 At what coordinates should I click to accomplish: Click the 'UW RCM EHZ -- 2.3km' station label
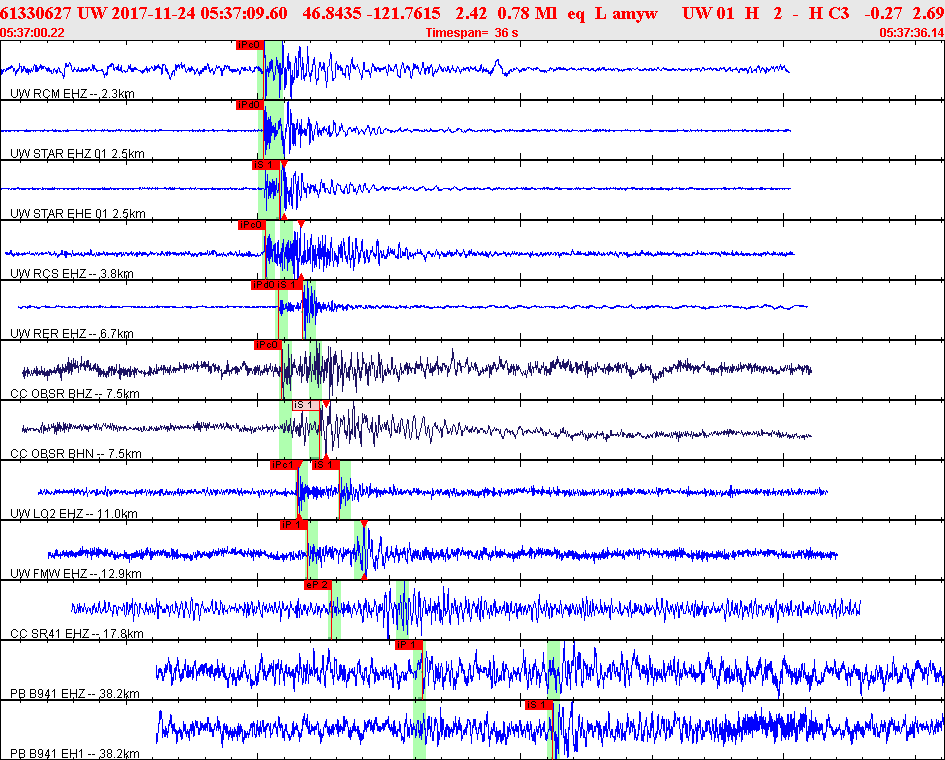point(72,93)
